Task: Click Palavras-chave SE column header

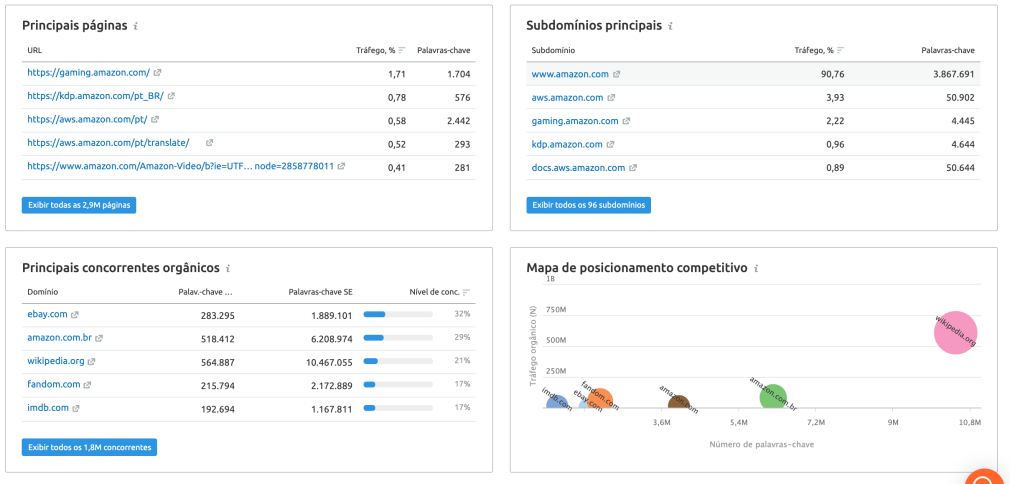Action: pos(320,292)
